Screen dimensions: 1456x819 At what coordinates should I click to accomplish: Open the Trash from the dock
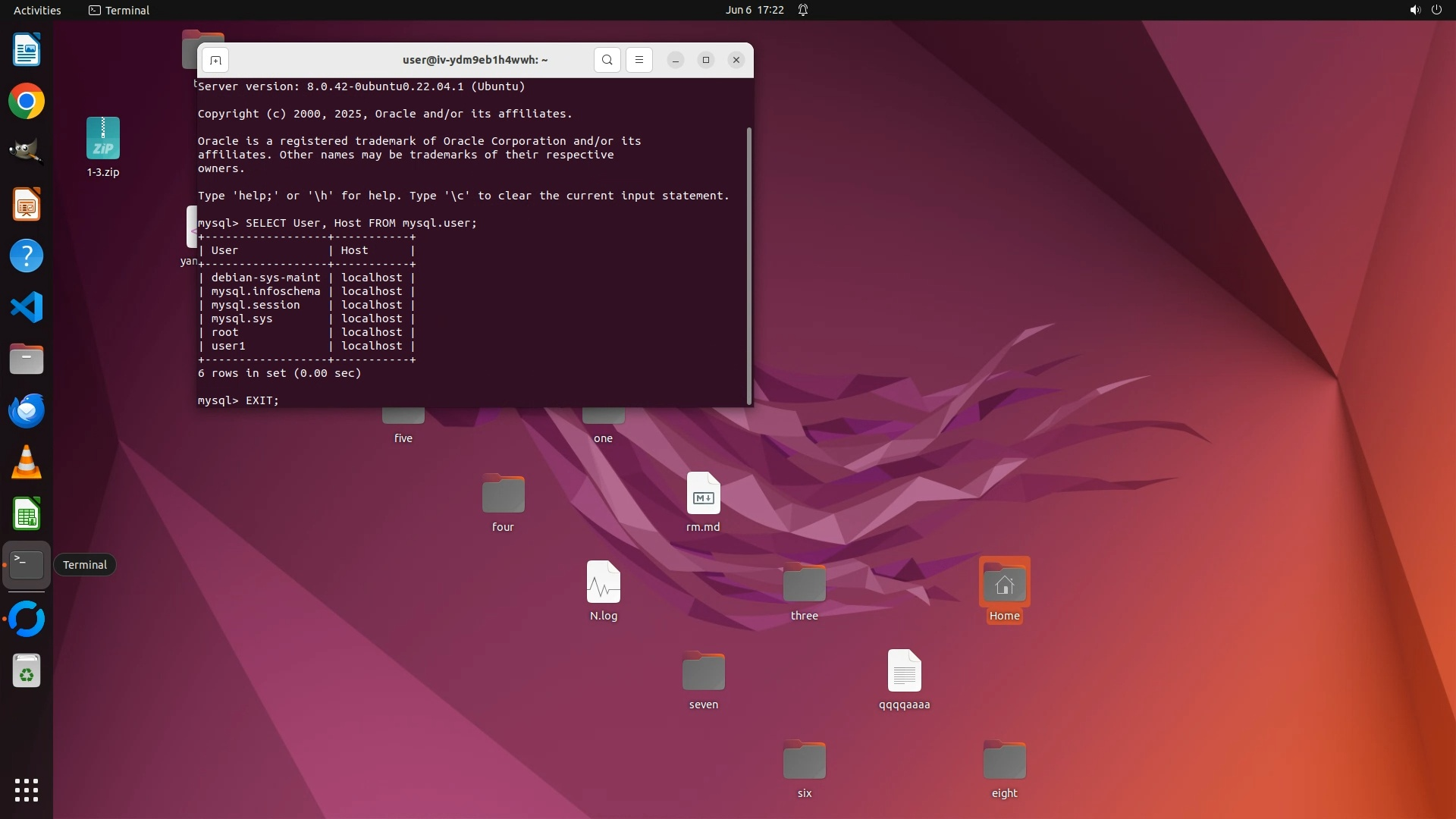tap(27, 672)
